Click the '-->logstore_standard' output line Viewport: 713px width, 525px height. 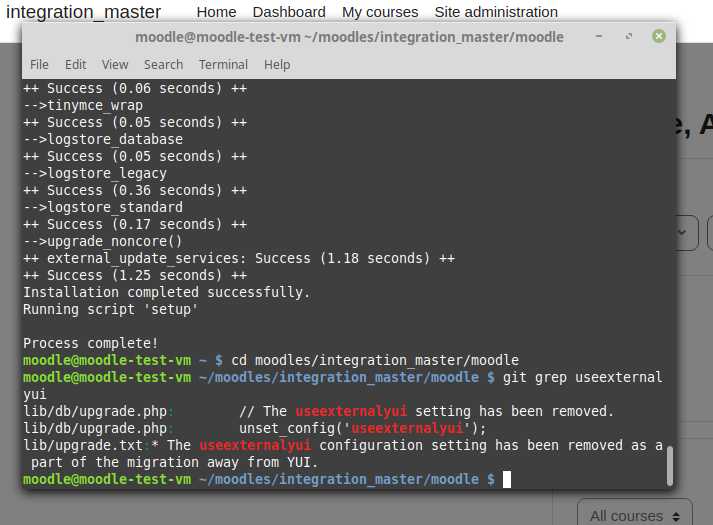tap(103, 207)
